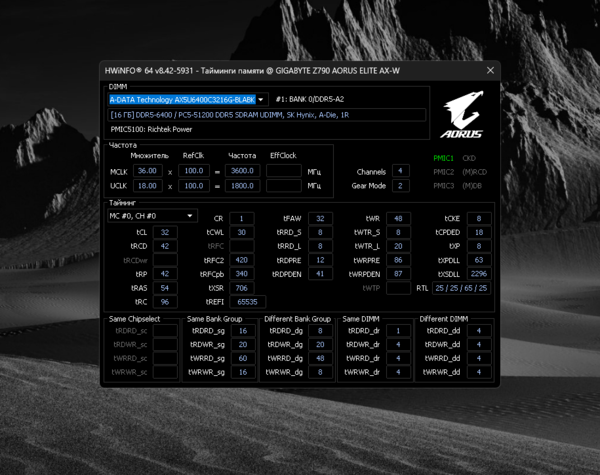This screenshot has height=475, width=600.
Task: Click the tRDPRE value 12
Action: pos(320,260)
